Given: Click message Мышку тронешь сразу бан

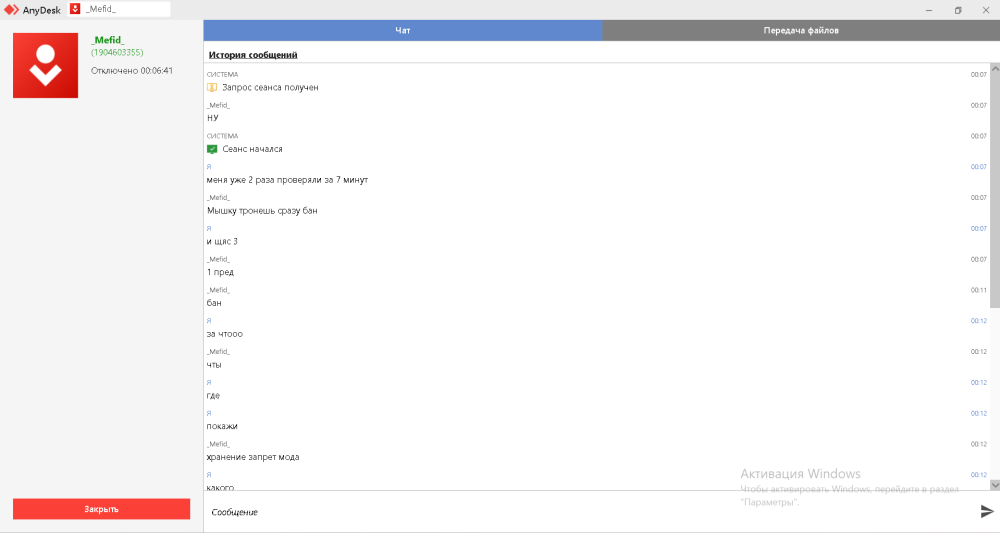Looking at the screenshot, I should click(262, 210).
